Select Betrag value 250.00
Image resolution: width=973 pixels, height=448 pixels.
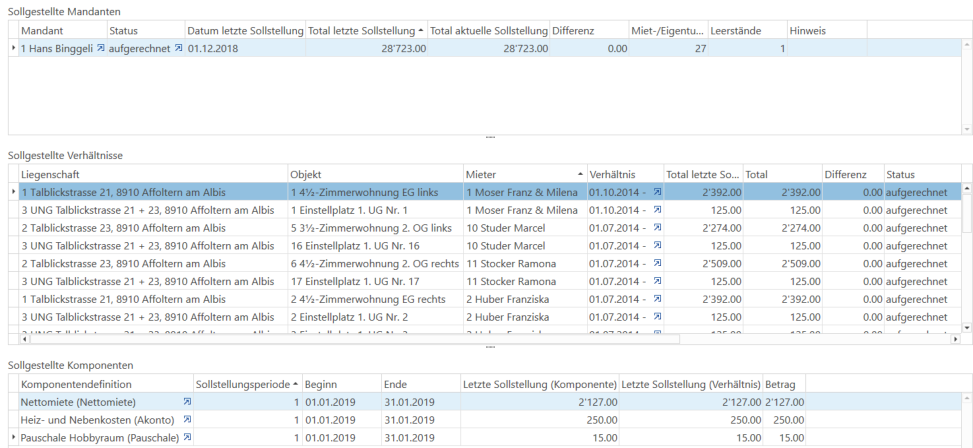coord(784,419)
